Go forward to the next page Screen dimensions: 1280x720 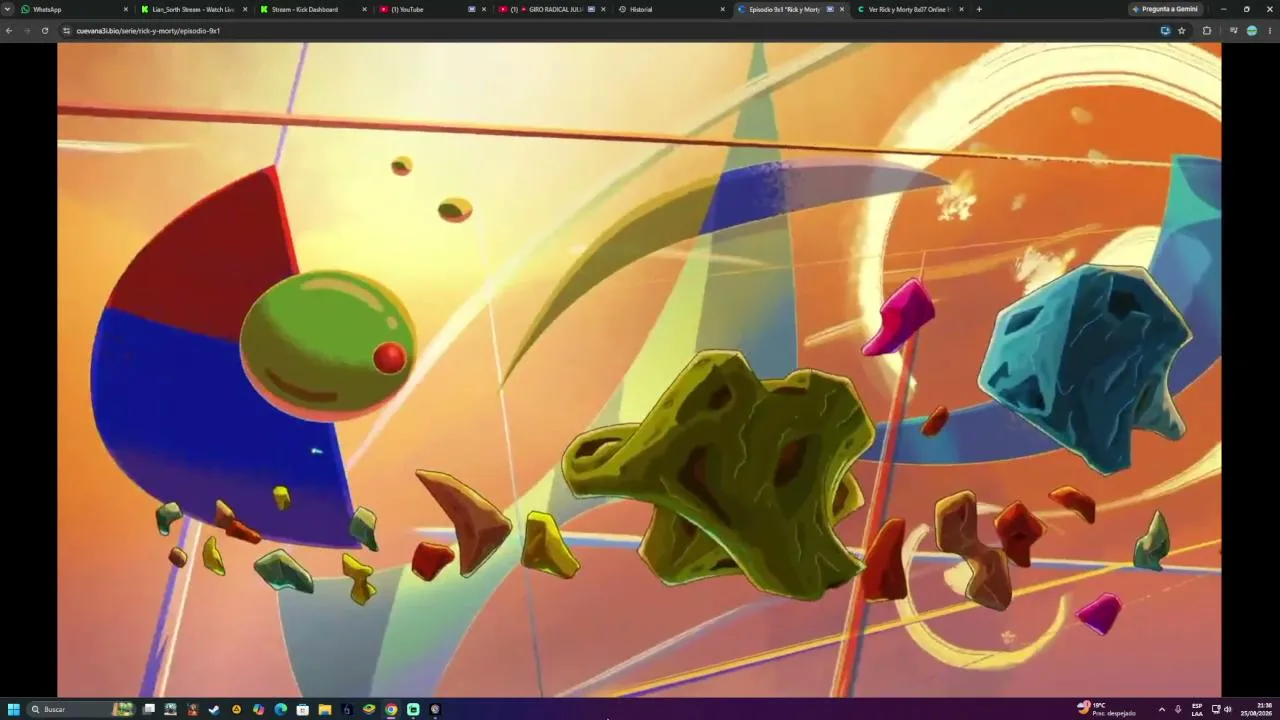pyautogui.click(x=27, y=31)
